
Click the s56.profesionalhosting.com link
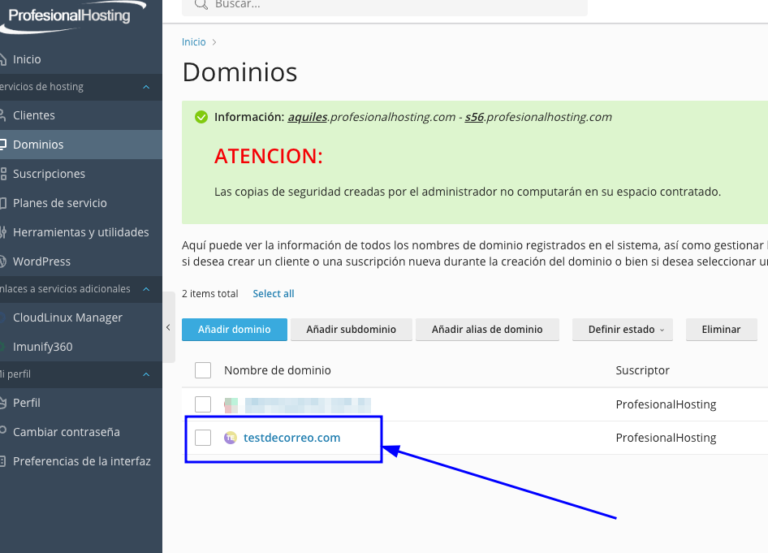pyautogui.click(x=538, y=117)
